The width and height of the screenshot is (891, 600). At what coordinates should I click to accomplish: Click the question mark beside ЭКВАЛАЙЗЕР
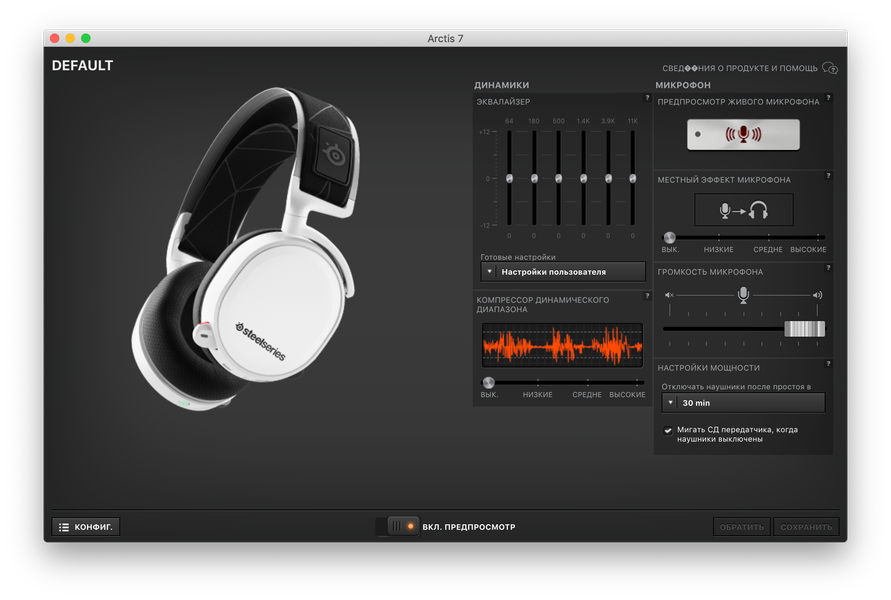(647, 98)
